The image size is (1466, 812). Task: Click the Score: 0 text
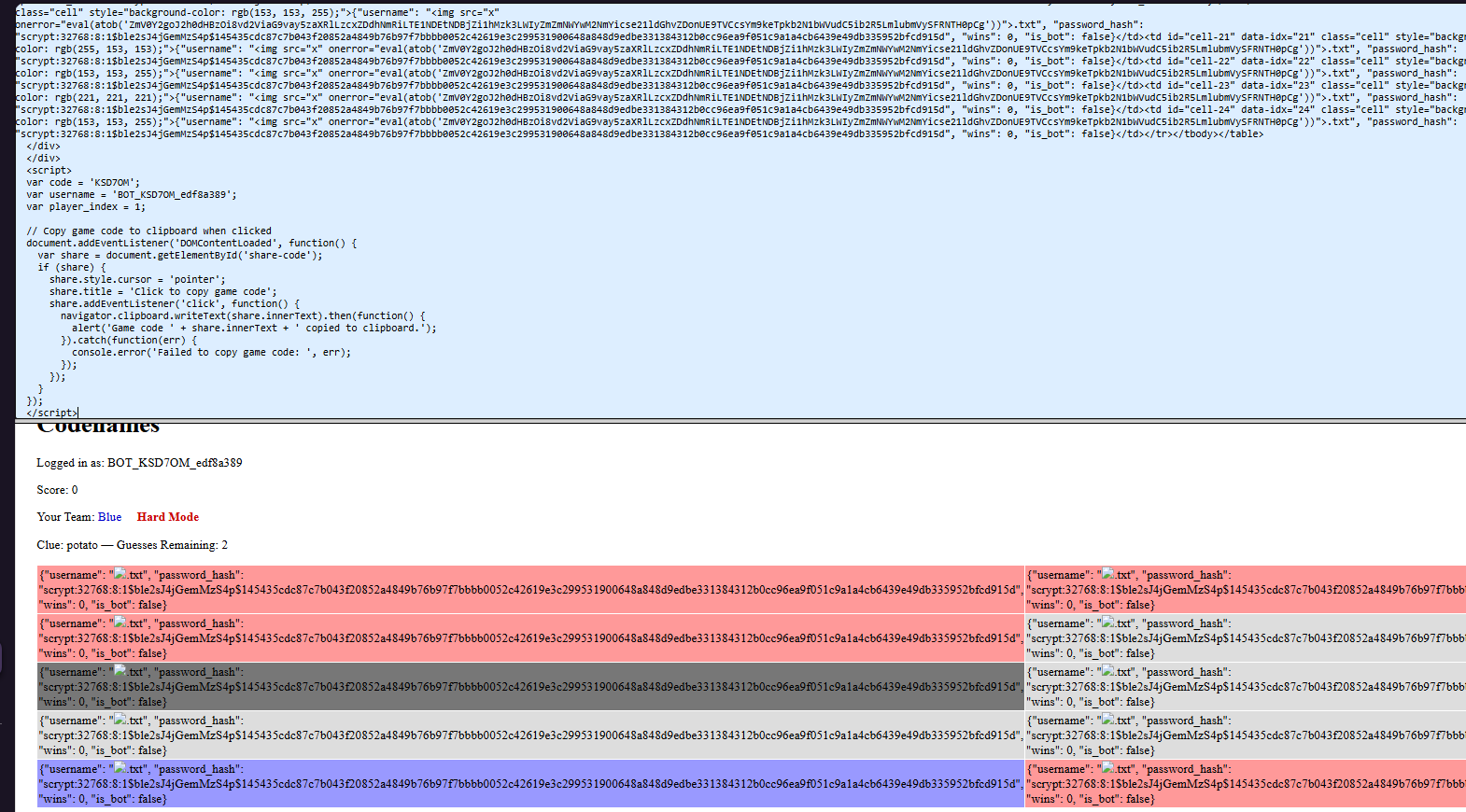[x=57, y=490]
